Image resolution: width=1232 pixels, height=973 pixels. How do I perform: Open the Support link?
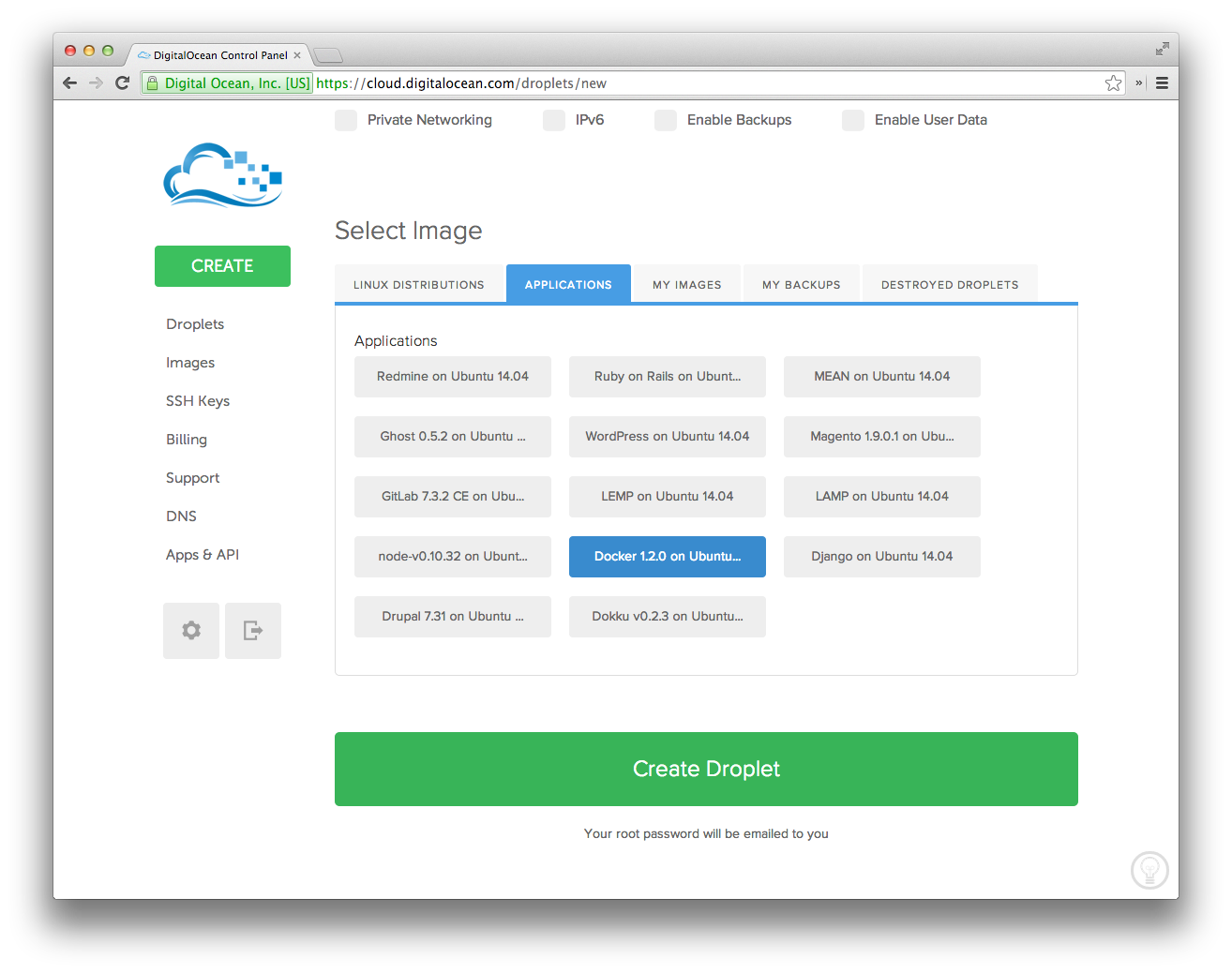click(193, 478)
